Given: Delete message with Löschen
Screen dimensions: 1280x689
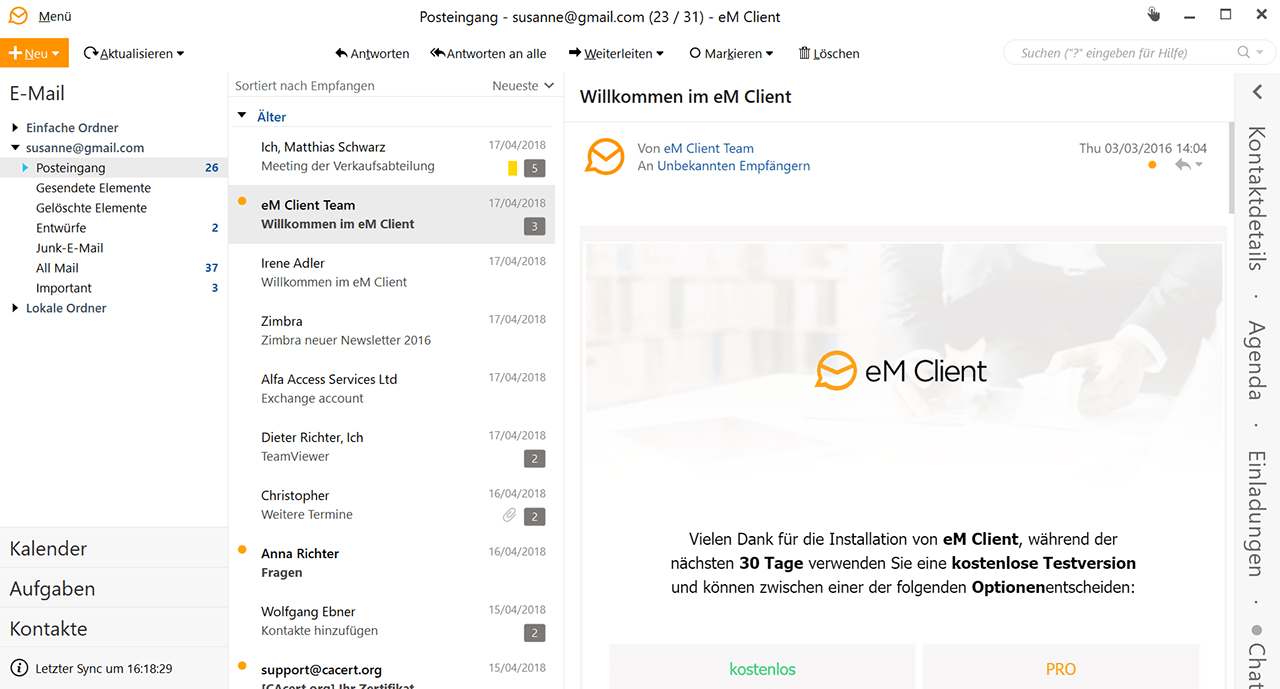Looking at the screenshot, I should (x=829, y=54).
